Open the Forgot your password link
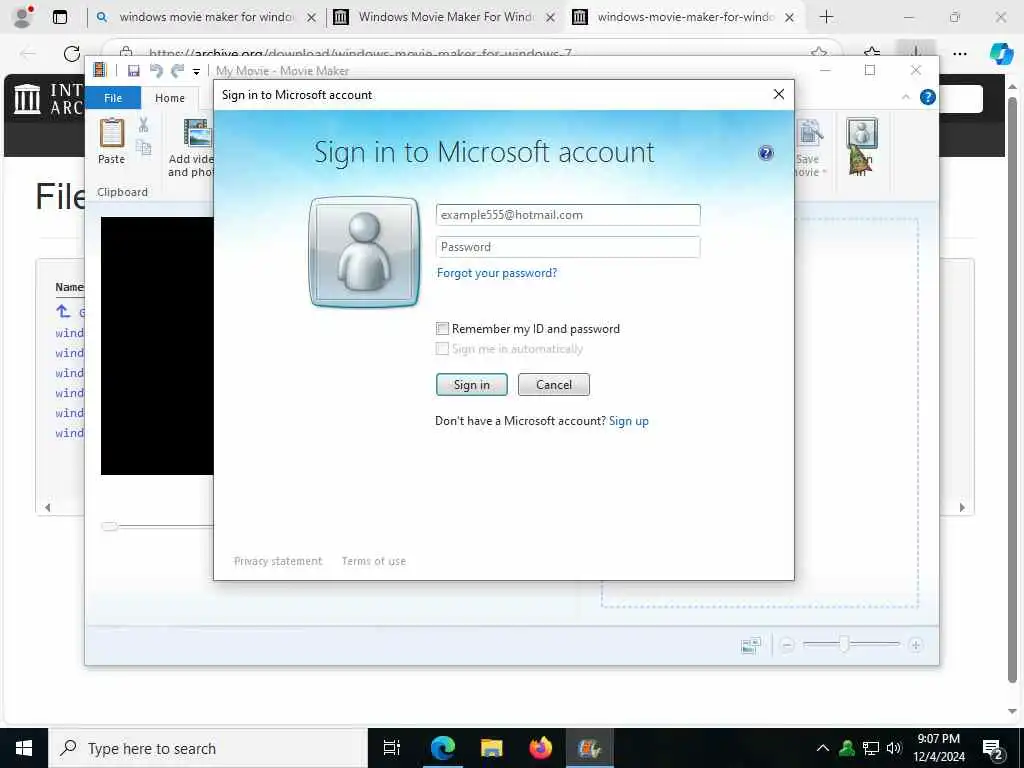This screenshot has width=1024, height=768. tap(496, 273)
